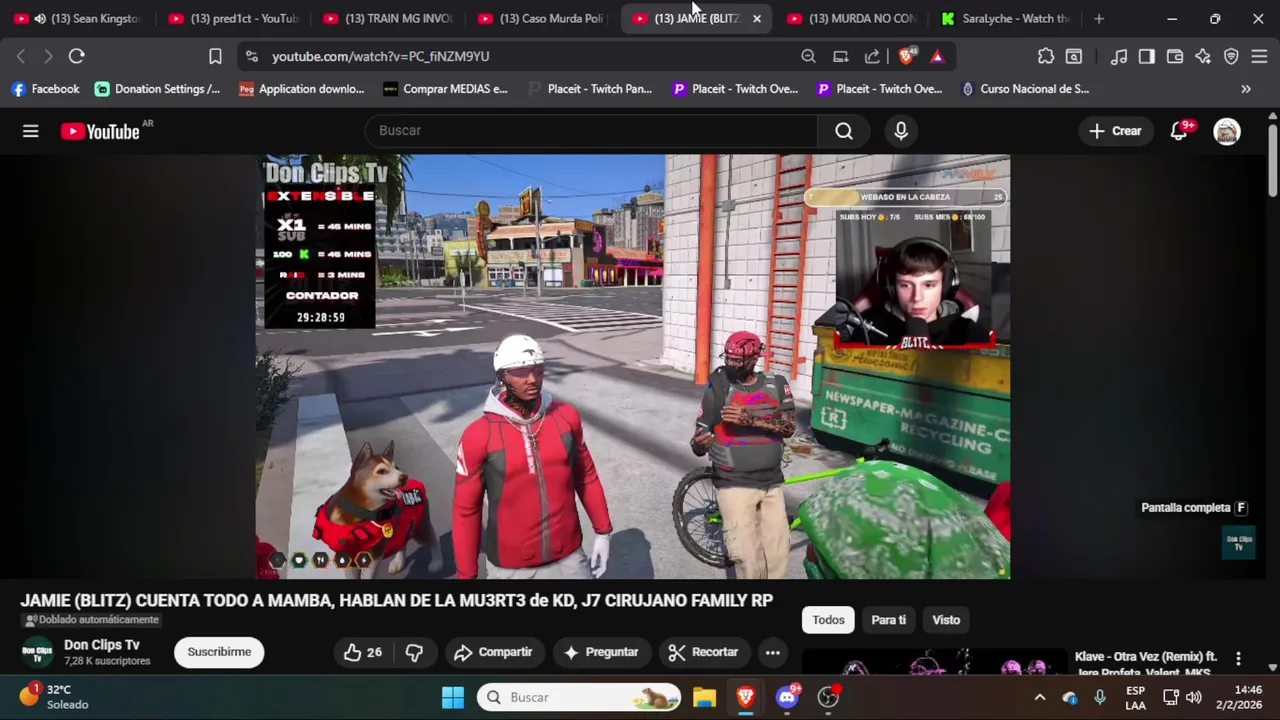Click the Compartir button
The image size is (1280, 720).
[493, 652]
